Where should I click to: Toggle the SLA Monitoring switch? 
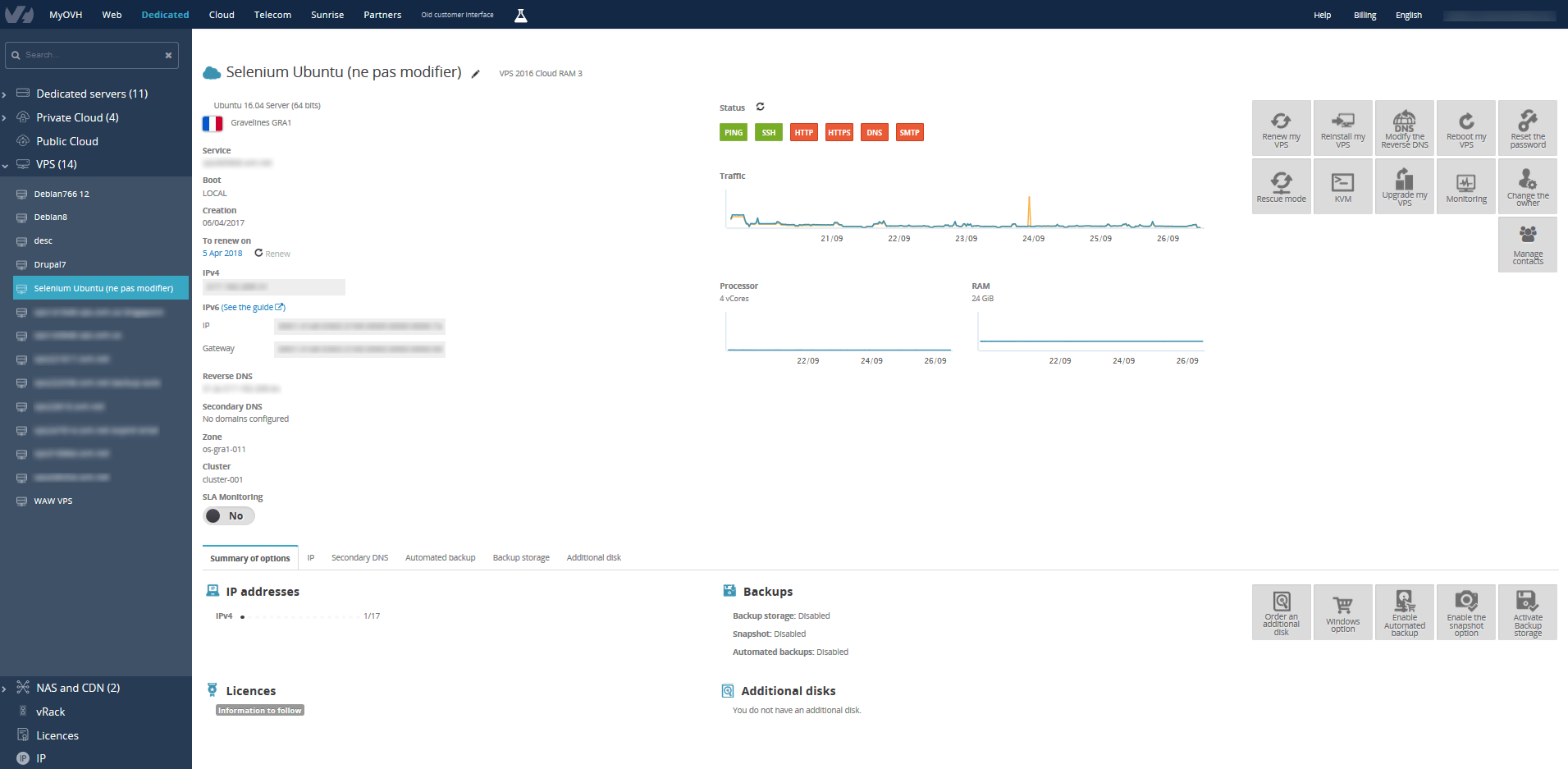(229, 516)
